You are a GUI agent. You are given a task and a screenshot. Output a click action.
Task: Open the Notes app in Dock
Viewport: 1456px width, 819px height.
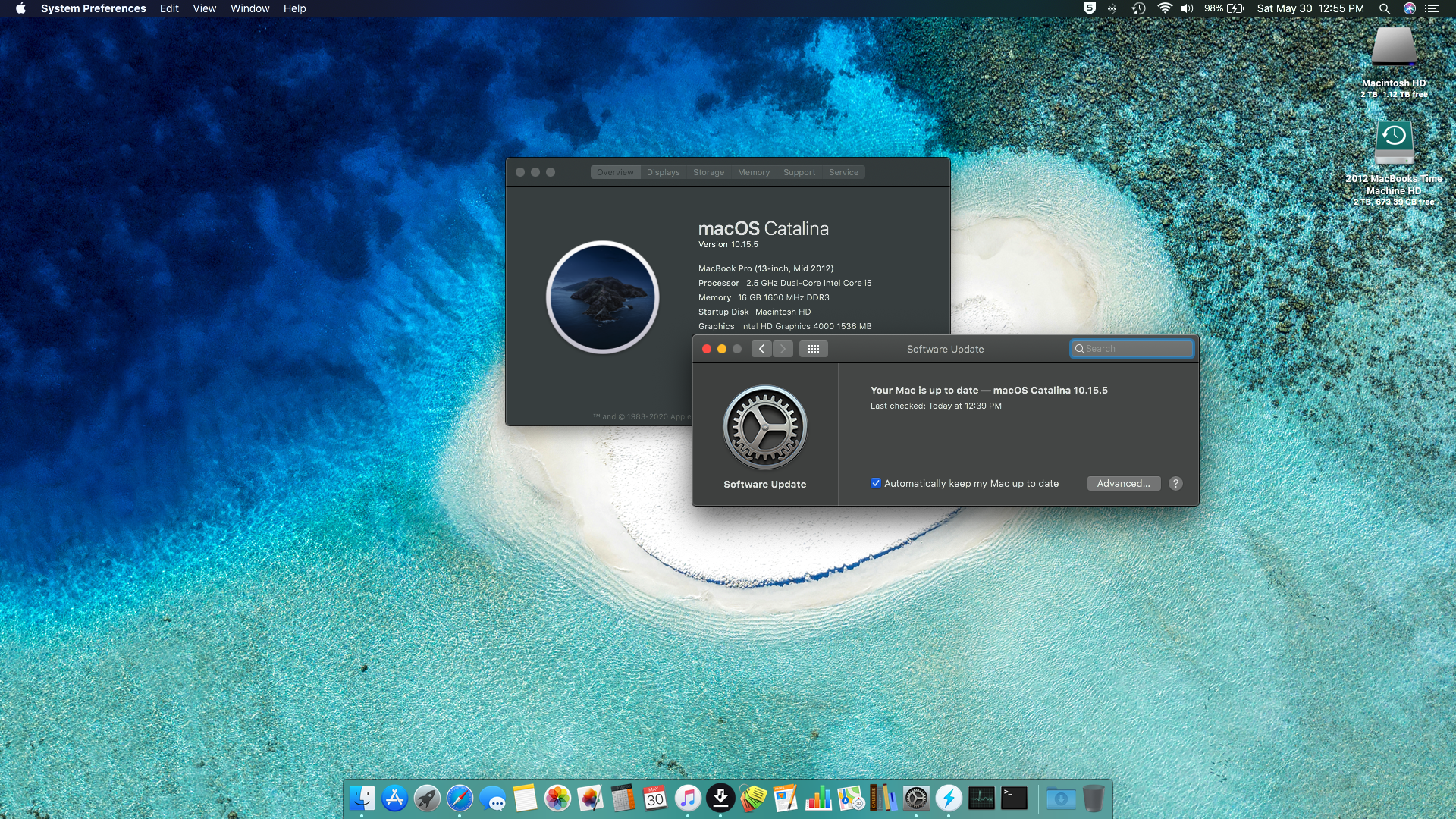coord(525,798)
